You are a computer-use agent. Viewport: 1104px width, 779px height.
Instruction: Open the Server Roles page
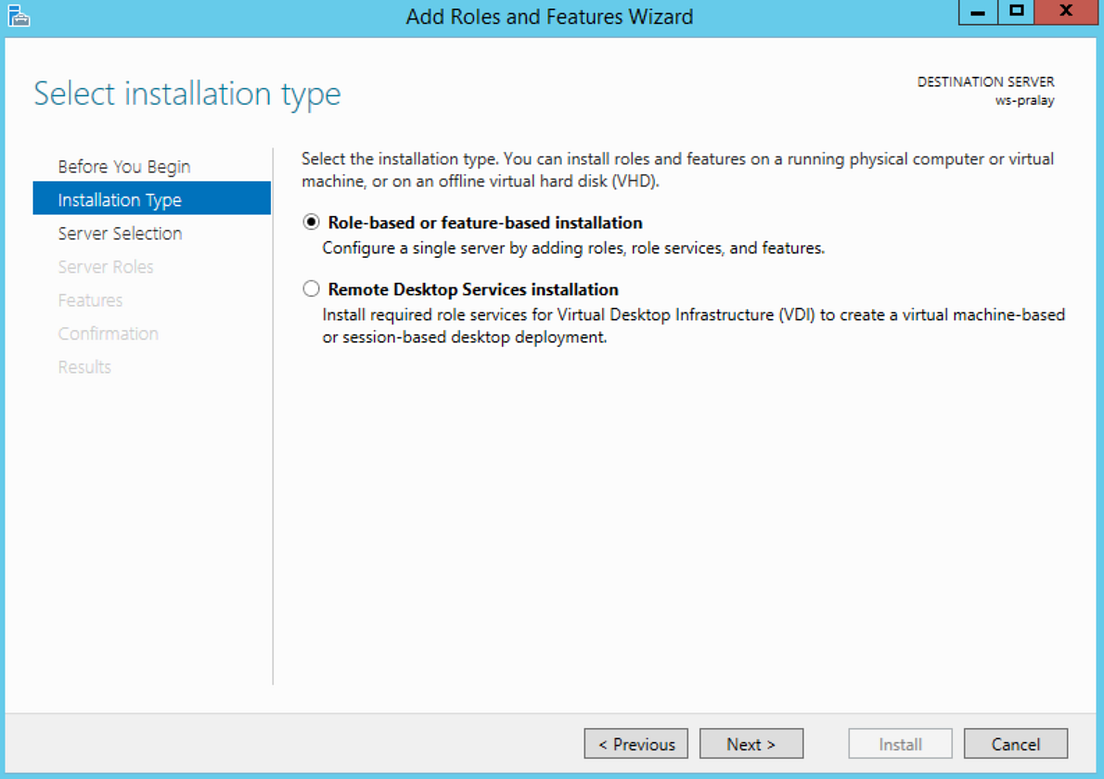[106, 266]
